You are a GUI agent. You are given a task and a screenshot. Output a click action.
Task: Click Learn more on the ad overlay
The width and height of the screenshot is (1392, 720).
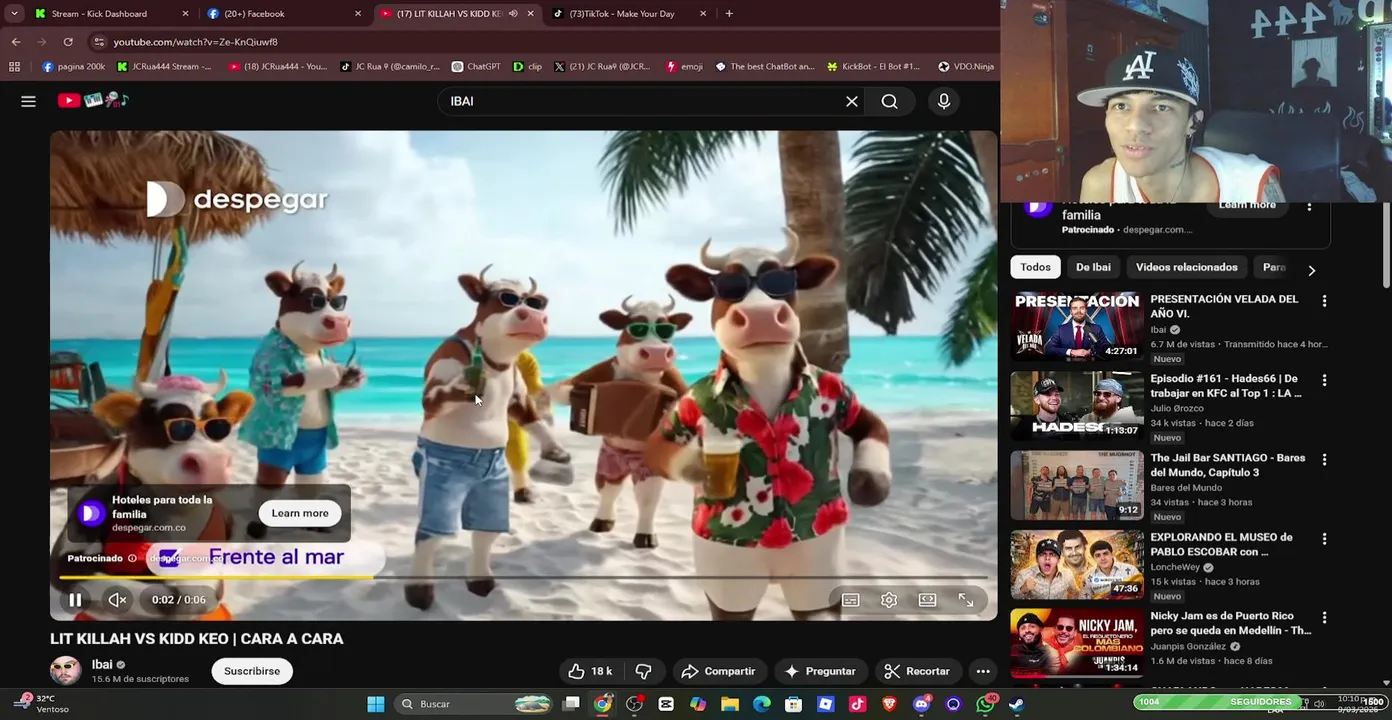[x=300, y=513]
